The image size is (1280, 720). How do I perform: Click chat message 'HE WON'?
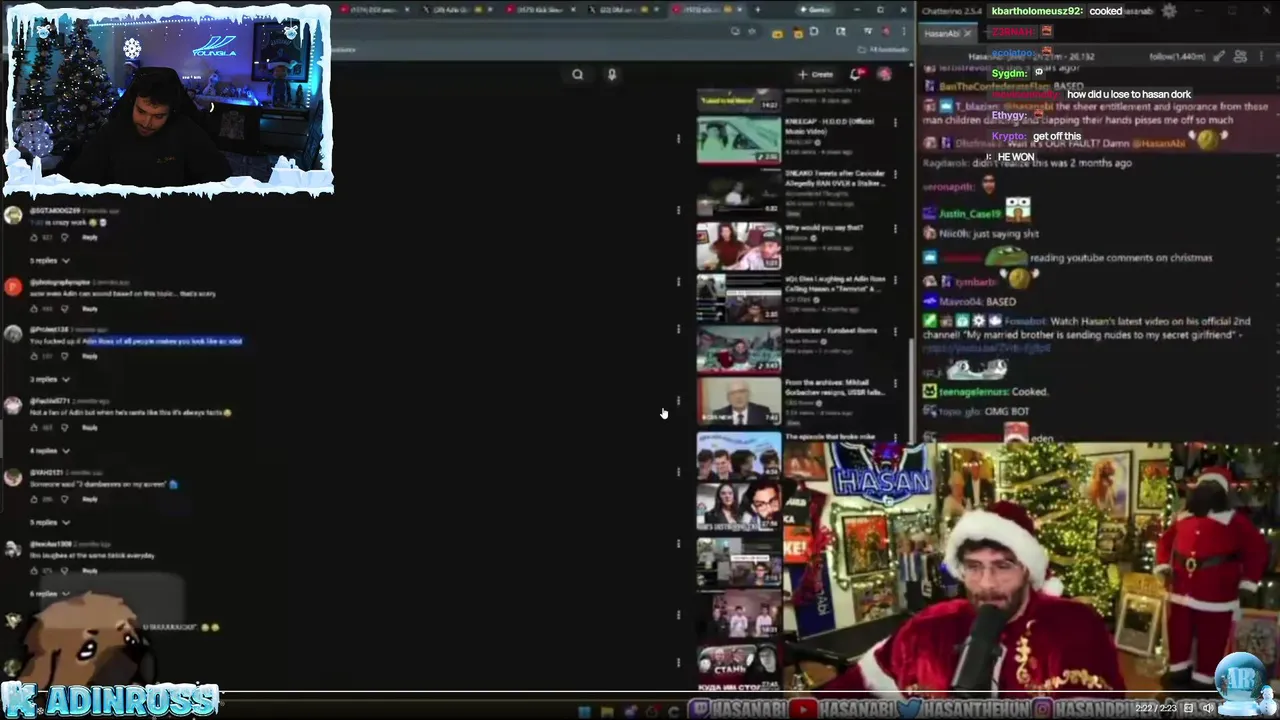coord(1016,158)
